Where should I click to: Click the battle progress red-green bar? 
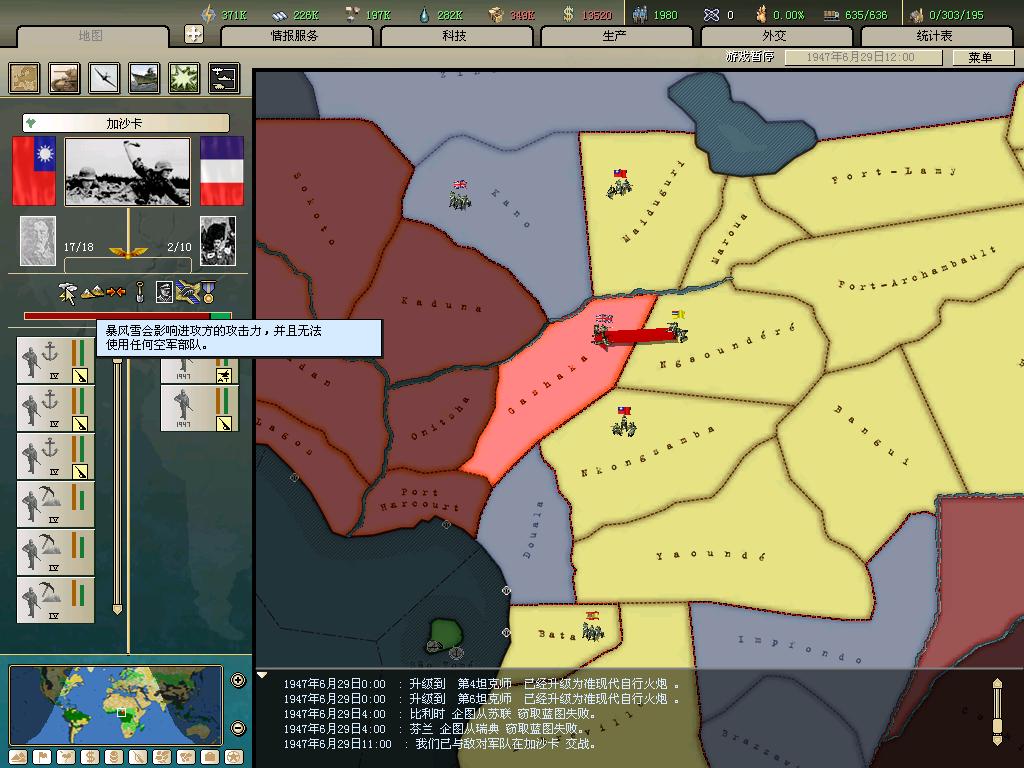coord(127,316)
